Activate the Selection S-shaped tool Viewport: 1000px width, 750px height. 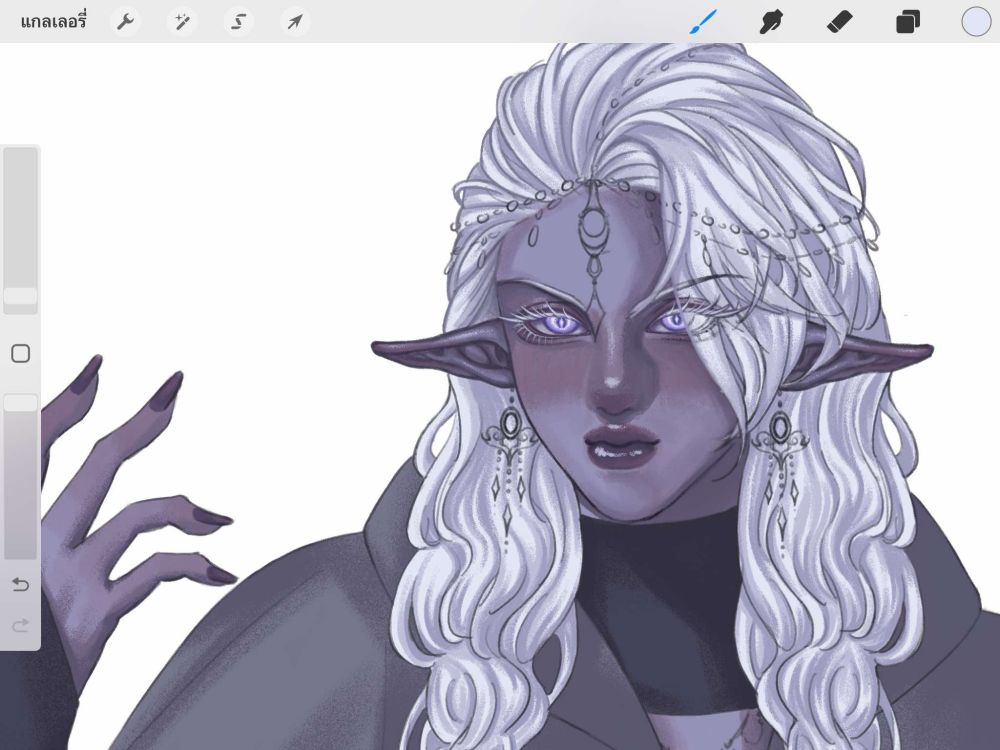tap(239, 22)
